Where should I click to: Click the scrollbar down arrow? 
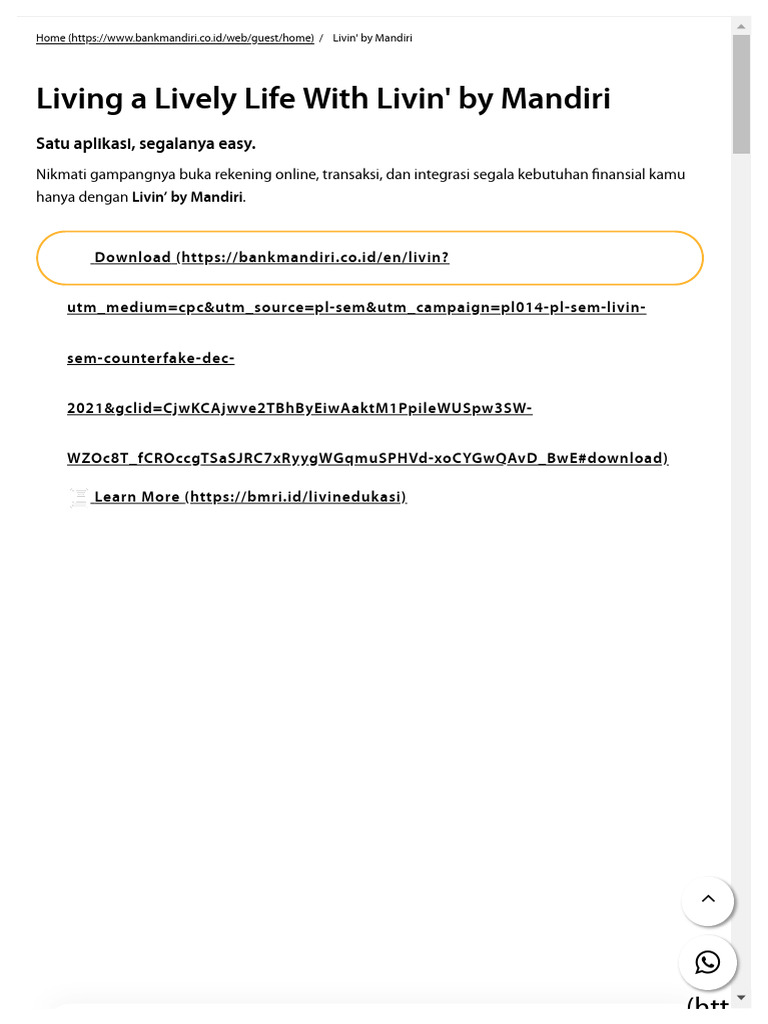(x=741, y=997)
